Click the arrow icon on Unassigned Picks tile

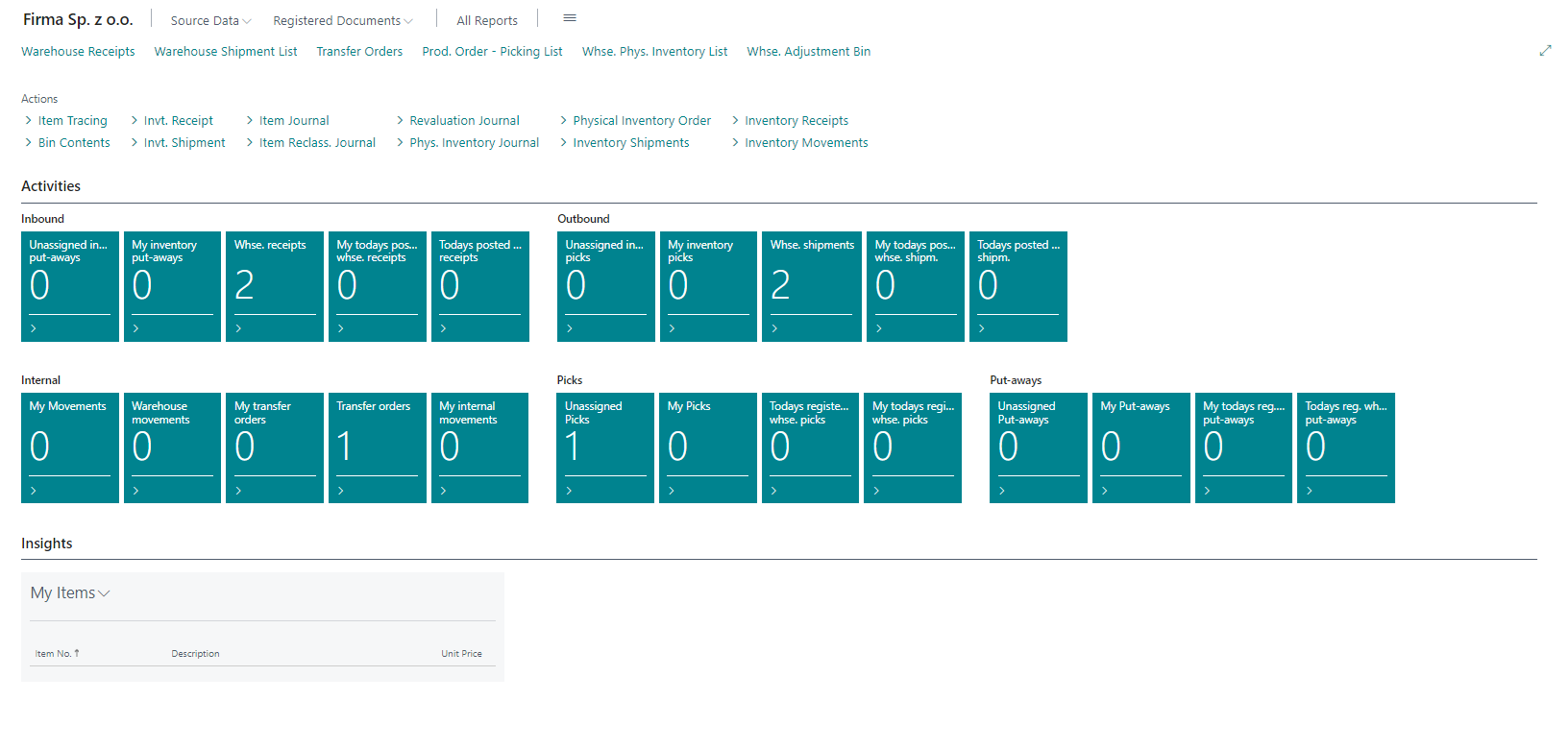(569, 491)
